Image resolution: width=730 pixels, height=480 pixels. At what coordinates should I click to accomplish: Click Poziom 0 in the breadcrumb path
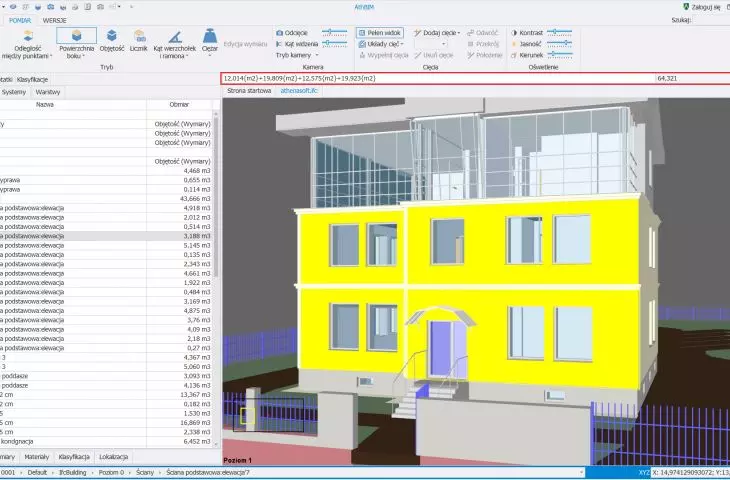coord(111,473)
